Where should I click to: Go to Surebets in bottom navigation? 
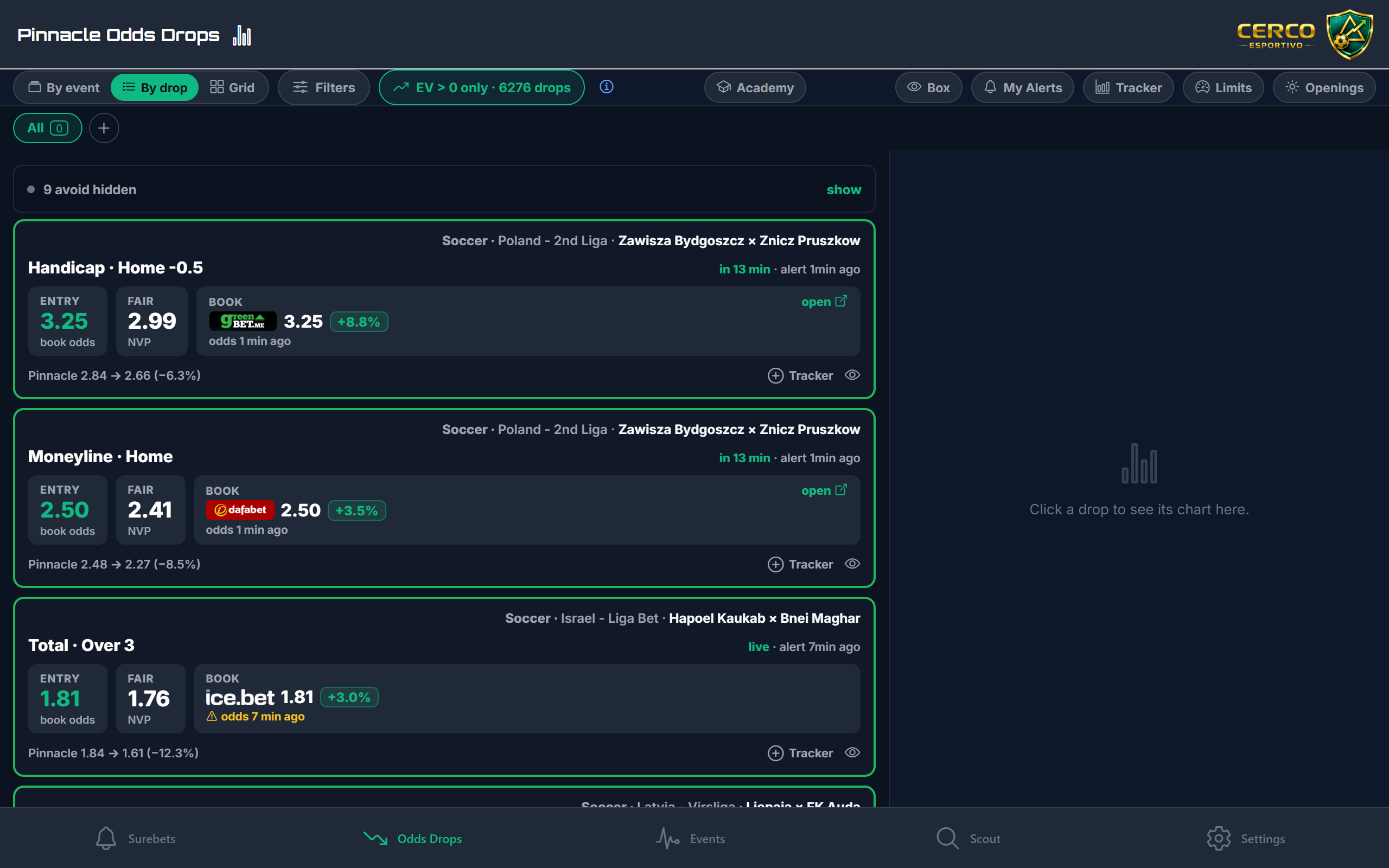[x=136, y=838]
